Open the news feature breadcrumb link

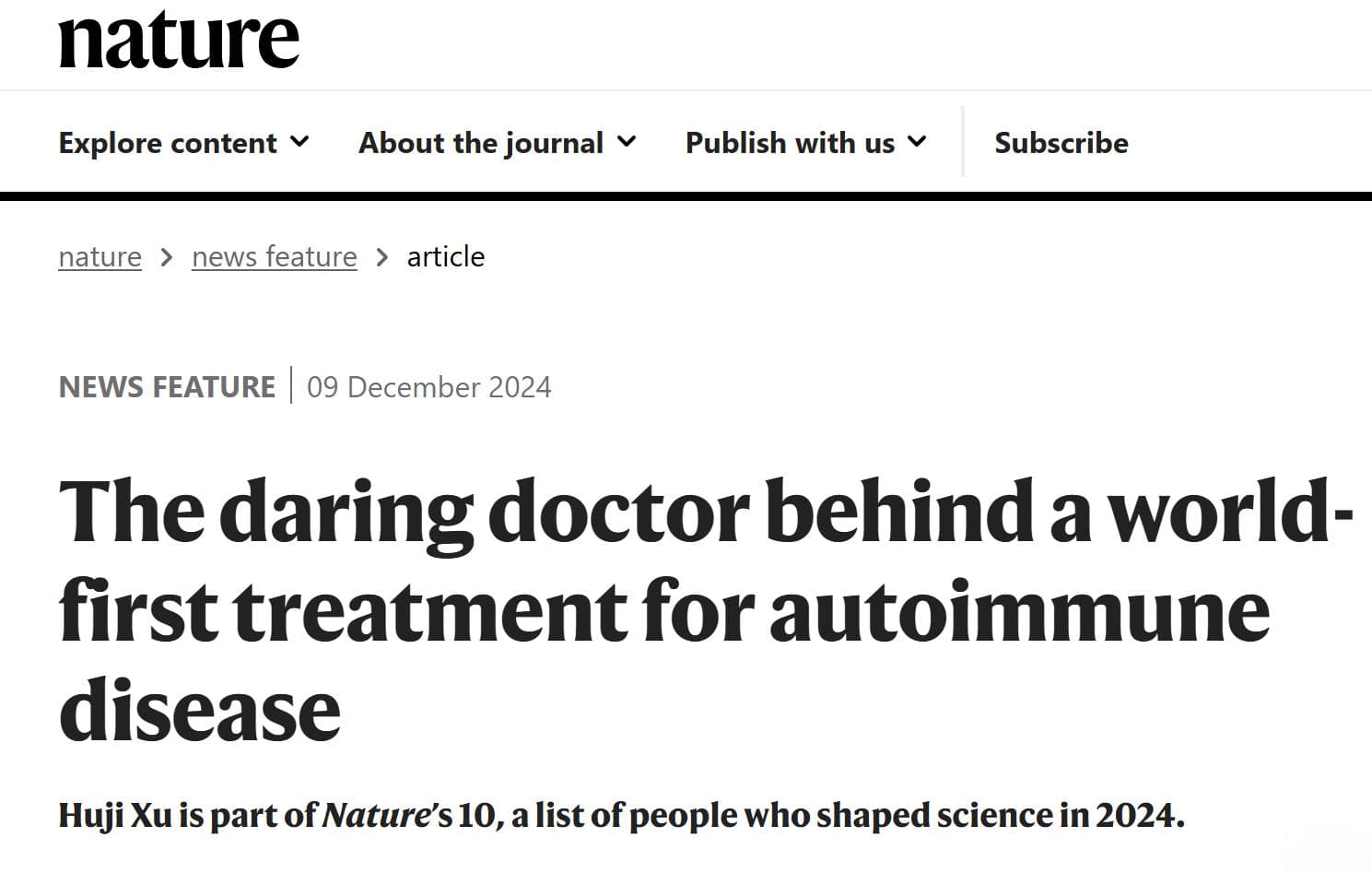coord(274,256)
